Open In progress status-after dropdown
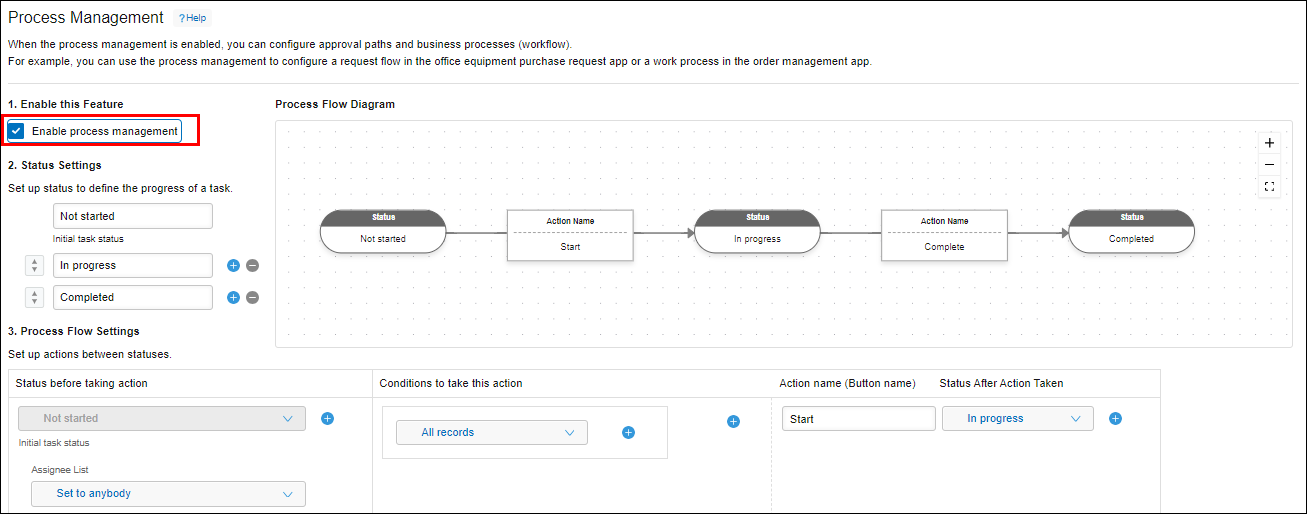This screenshot has height=514, width=1307. pyautogui.click(x=1018, y=419)
